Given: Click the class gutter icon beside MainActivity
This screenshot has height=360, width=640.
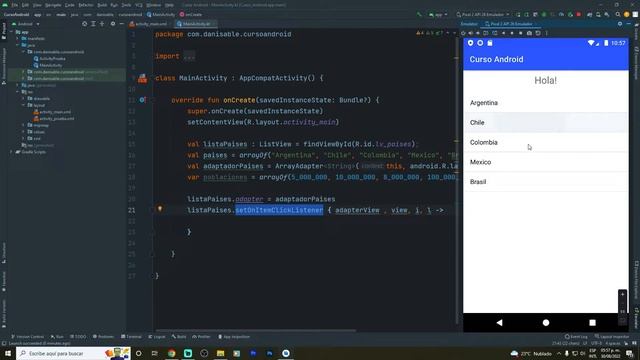Looking at the screenshot, I should pos(142,78).
